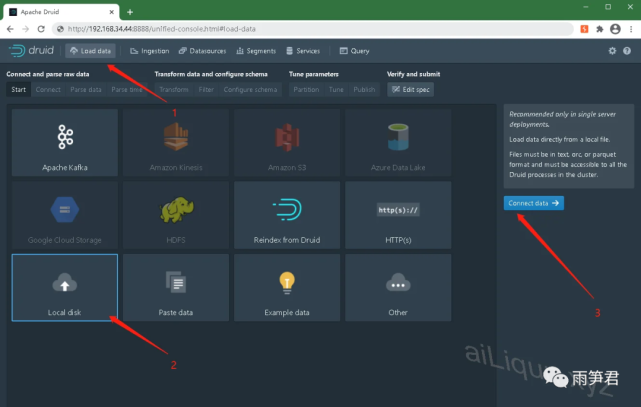Select the Parse data step tab
641x407 pixels.
tap(86, 89)
